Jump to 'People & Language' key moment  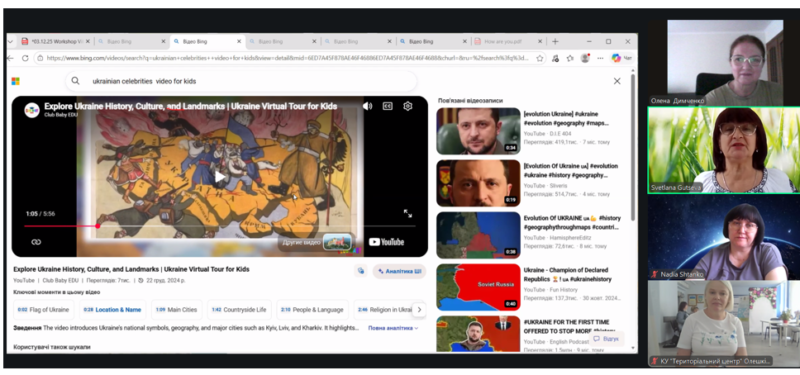[312, 310]
